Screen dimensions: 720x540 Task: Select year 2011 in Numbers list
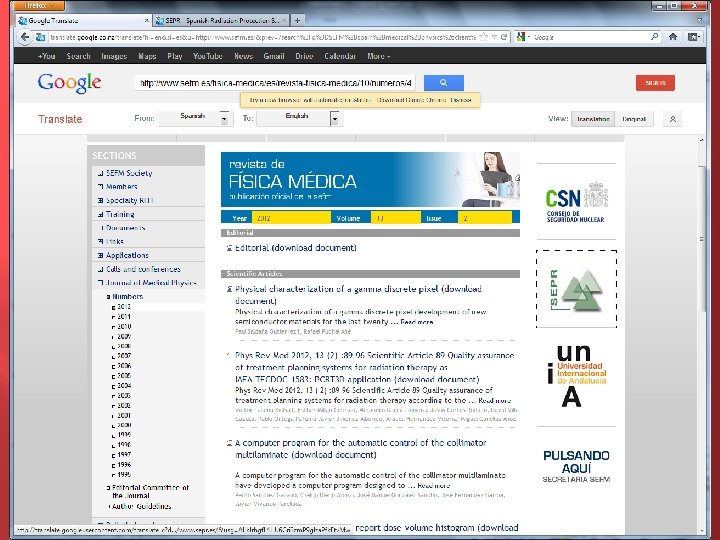click(124, 316)
